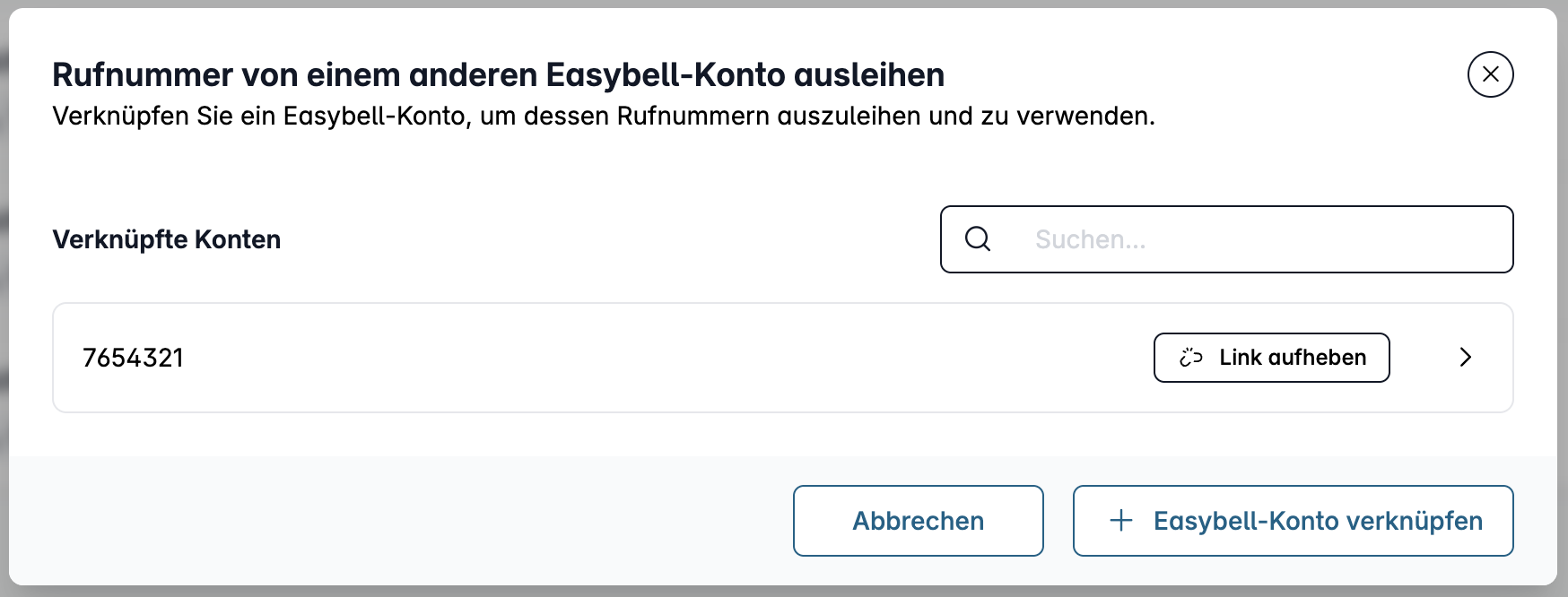Focus the Suchen... search field
Image resolution: width=1568 pixels, height=597 pixels.
(x=1226, y=239)
